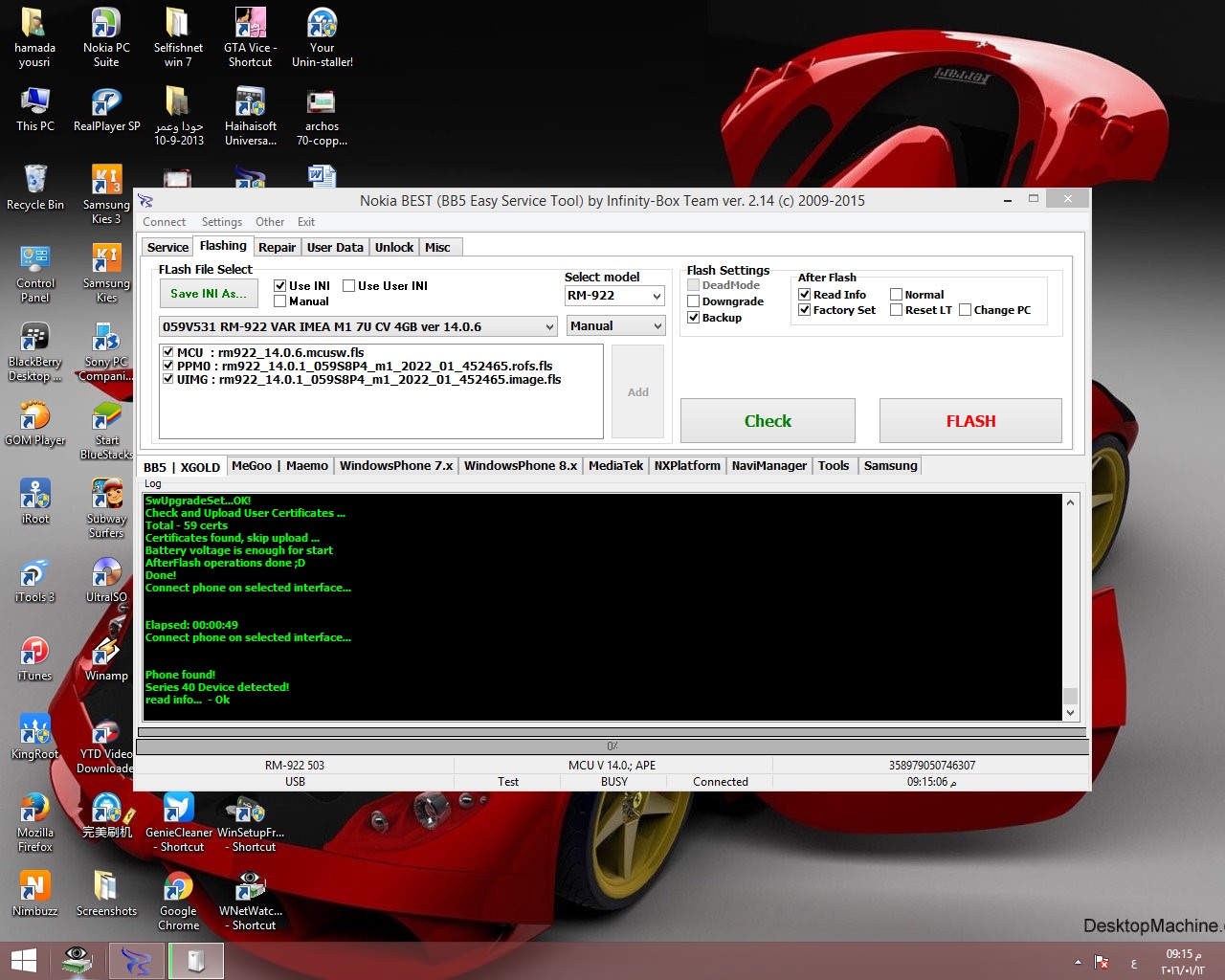Launch the iRoot desktop shortcut
The height and width of the screenshot is (980, 1225).
click(x=35, y=501)
